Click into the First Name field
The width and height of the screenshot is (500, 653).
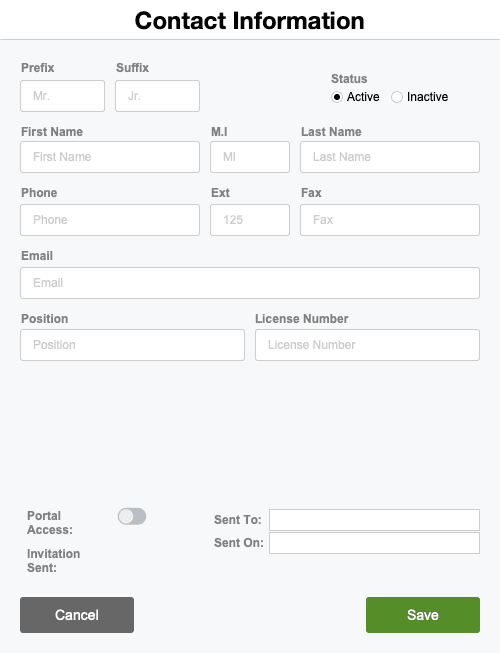(x=110, y=157)
